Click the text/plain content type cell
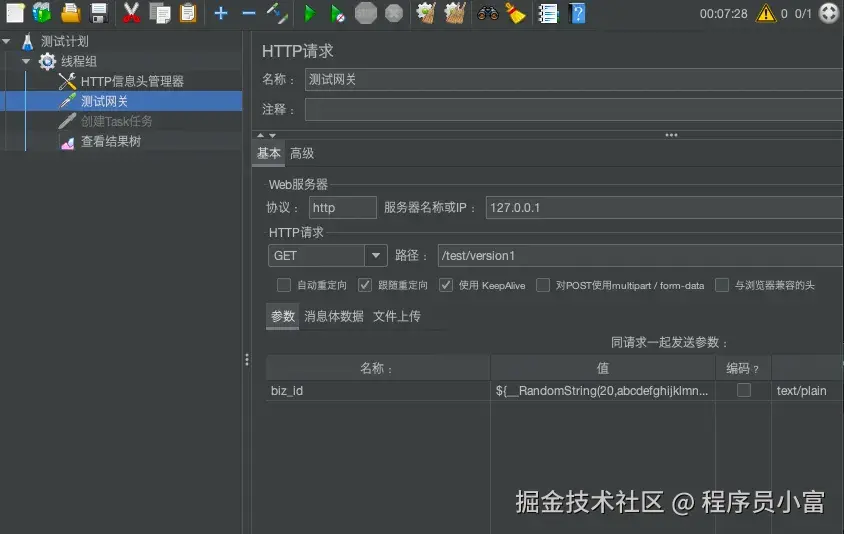This screenshot has height=534, width=844. pyautogui.click(x=807, y=391)
